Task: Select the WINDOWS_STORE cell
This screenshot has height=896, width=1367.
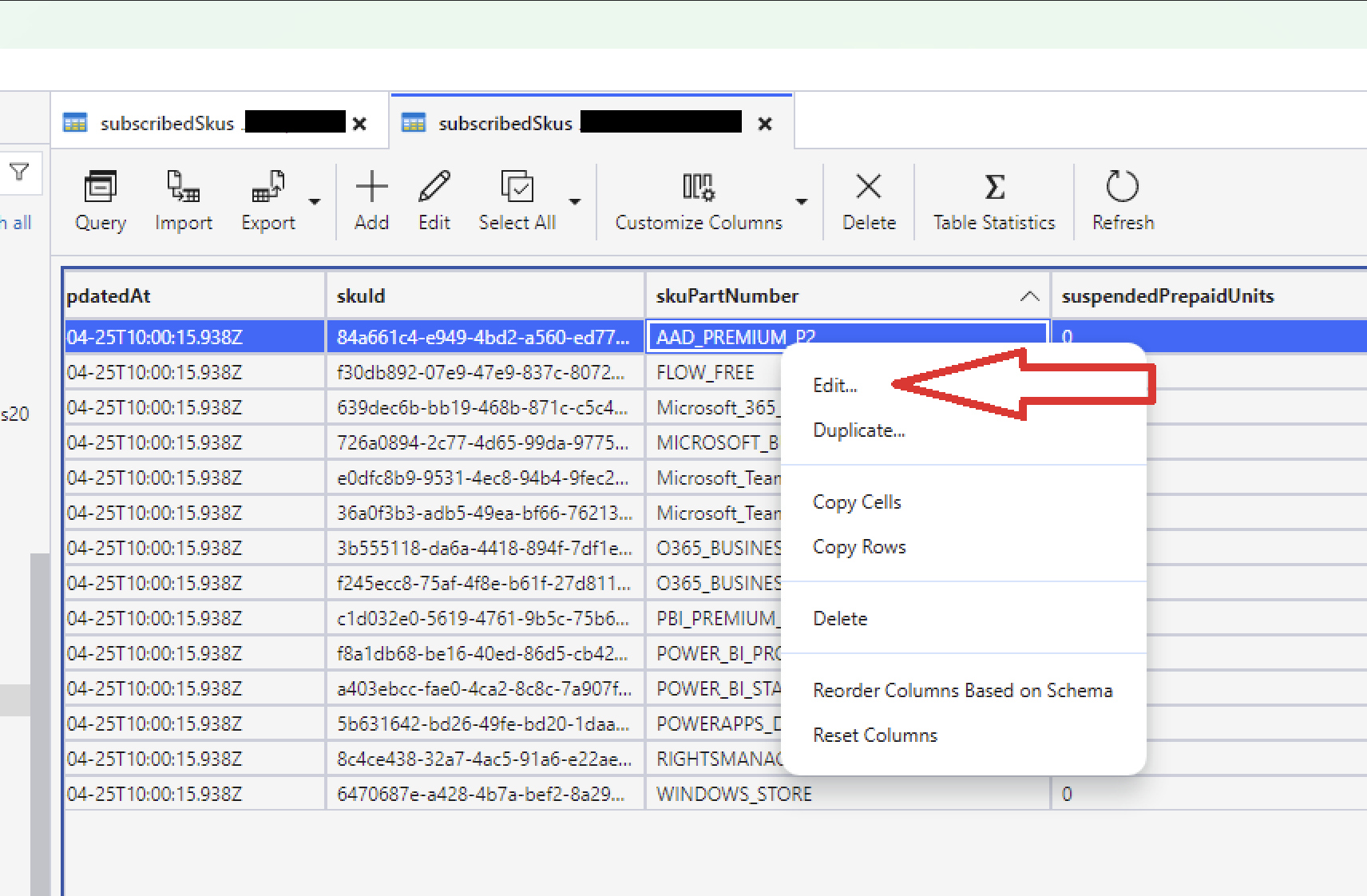Action: (x=848, y=794)
